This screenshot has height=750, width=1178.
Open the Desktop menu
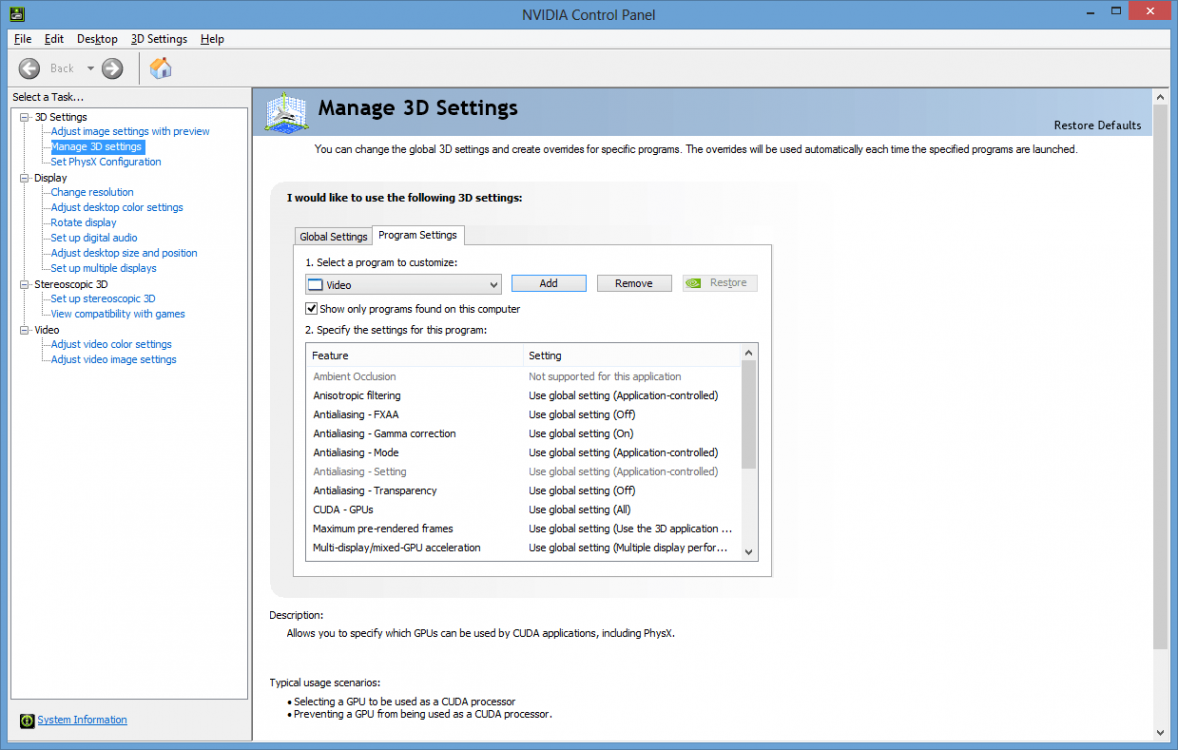pyautogui.click(x=97, y=39)
